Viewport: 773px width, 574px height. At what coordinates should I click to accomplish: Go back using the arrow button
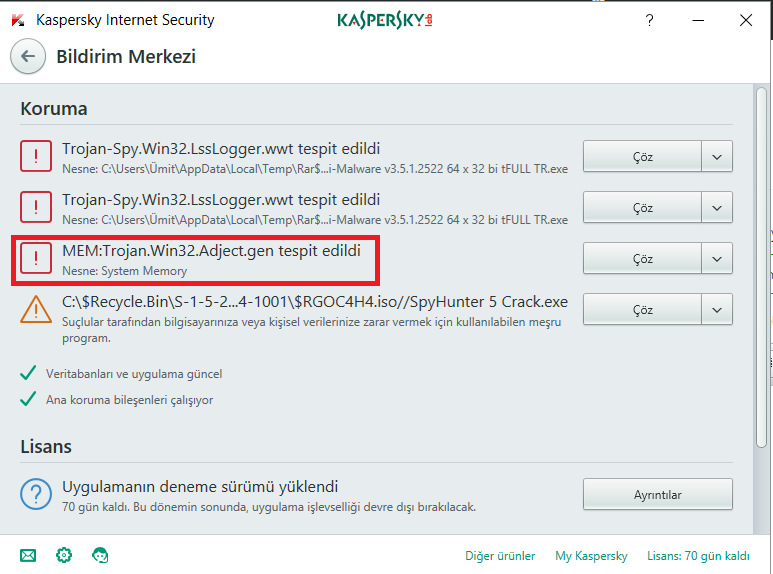[28, 56]
